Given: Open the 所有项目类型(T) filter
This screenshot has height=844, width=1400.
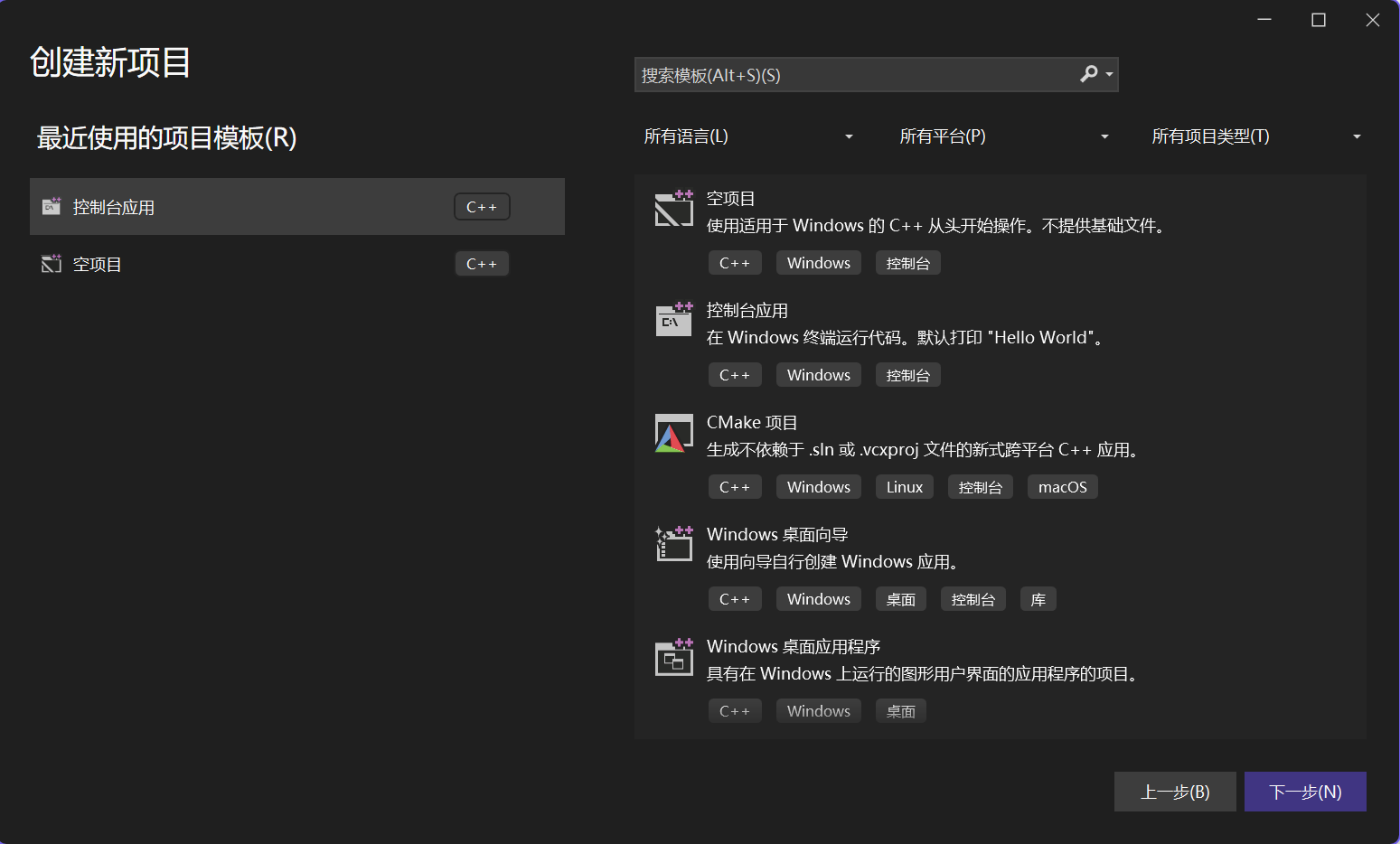Looking at the screenshot, I should 1256,136.
